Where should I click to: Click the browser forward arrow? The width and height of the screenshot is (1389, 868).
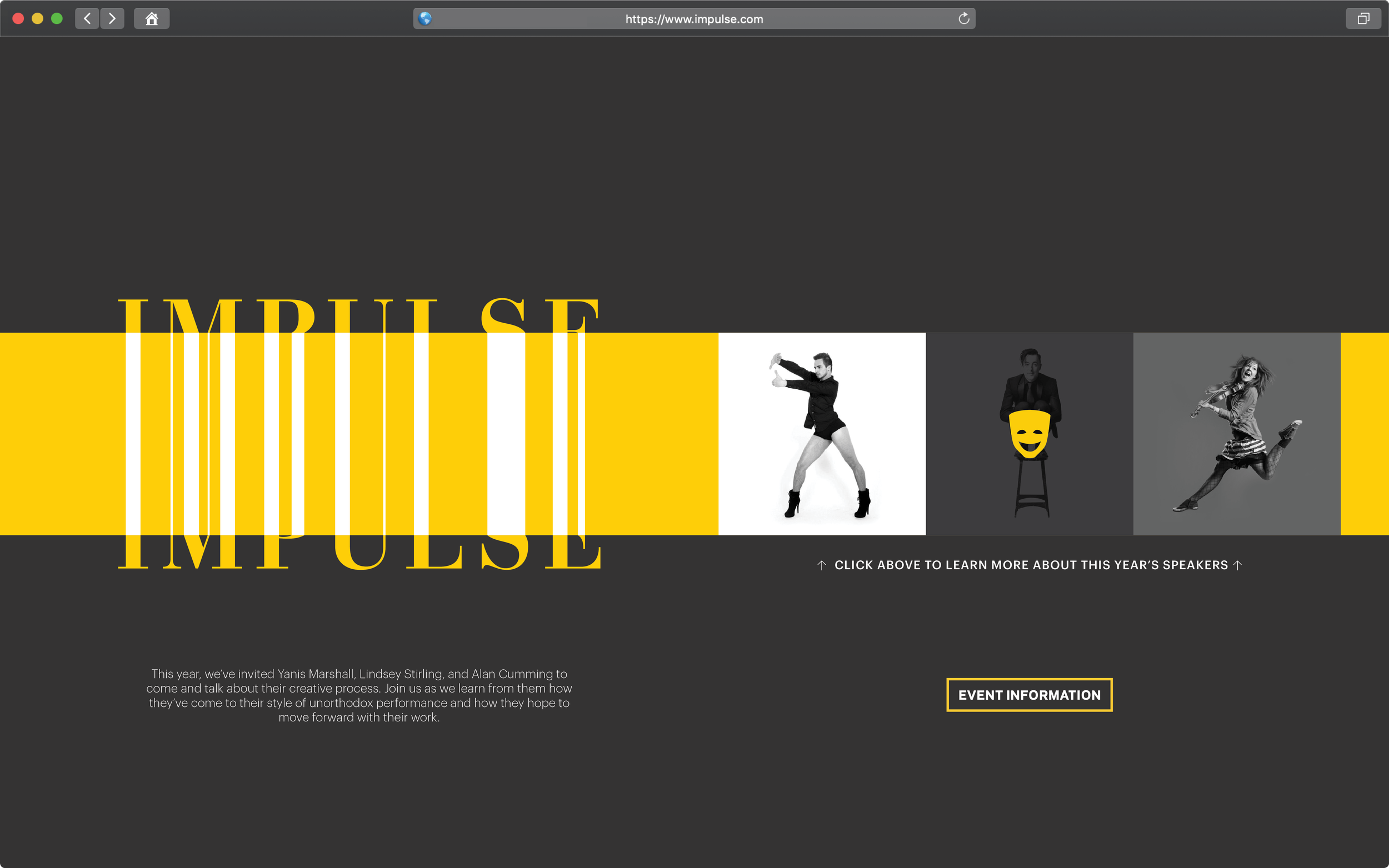[112, 18]
